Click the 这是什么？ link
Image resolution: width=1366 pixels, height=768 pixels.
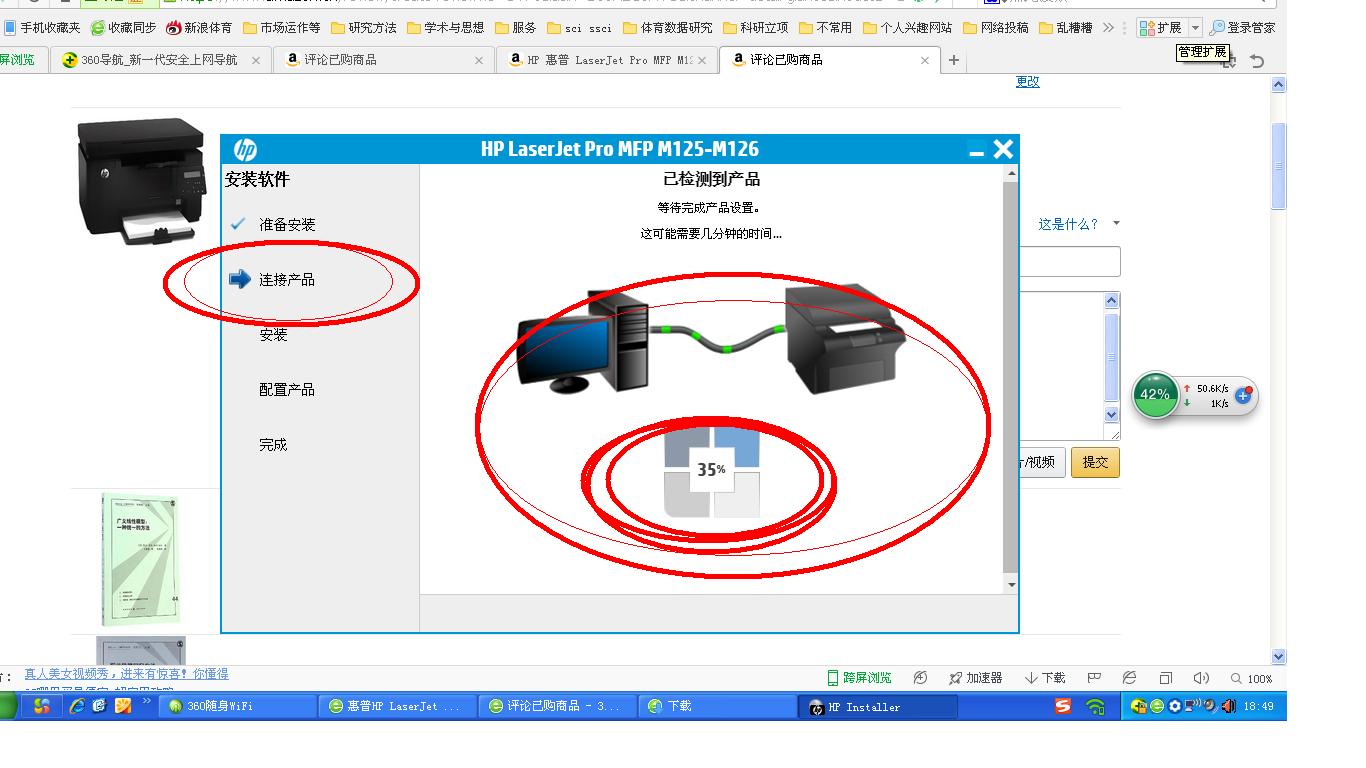(1068, 224)
